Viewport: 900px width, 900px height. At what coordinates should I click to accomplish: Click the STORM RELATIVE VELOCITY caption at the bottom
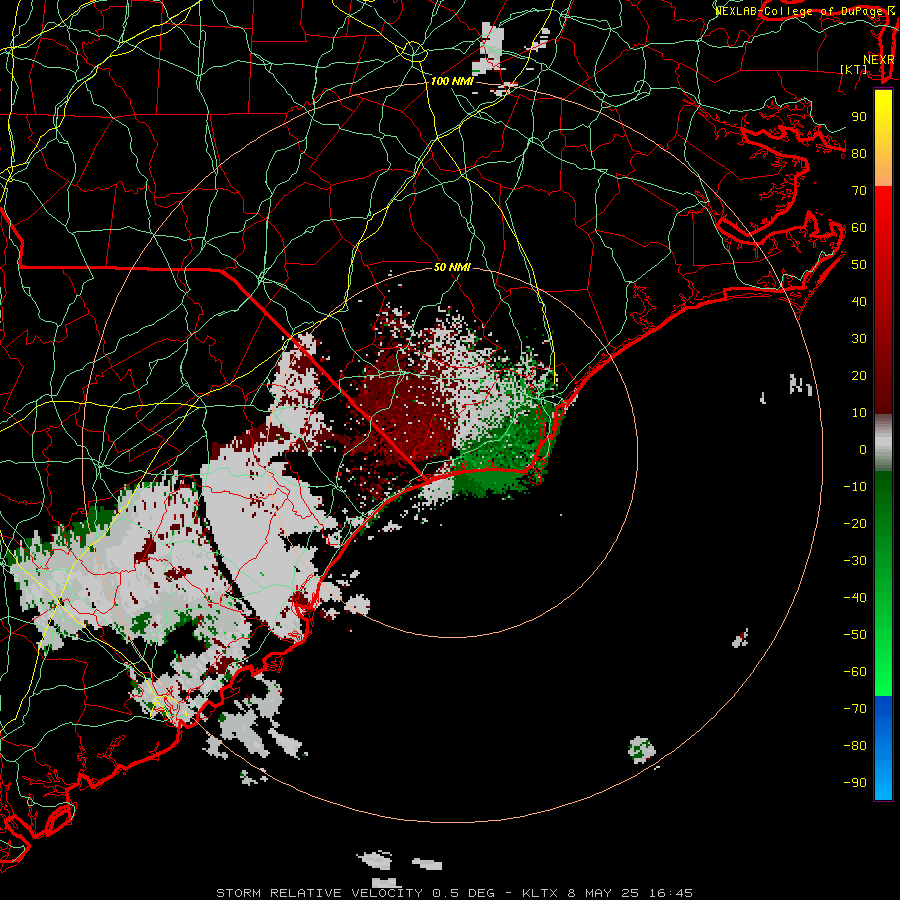point(454,893)
